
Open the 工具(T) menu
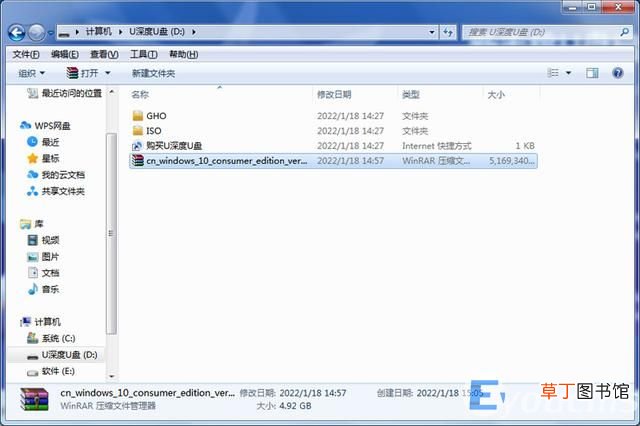[x=144, y=54]
